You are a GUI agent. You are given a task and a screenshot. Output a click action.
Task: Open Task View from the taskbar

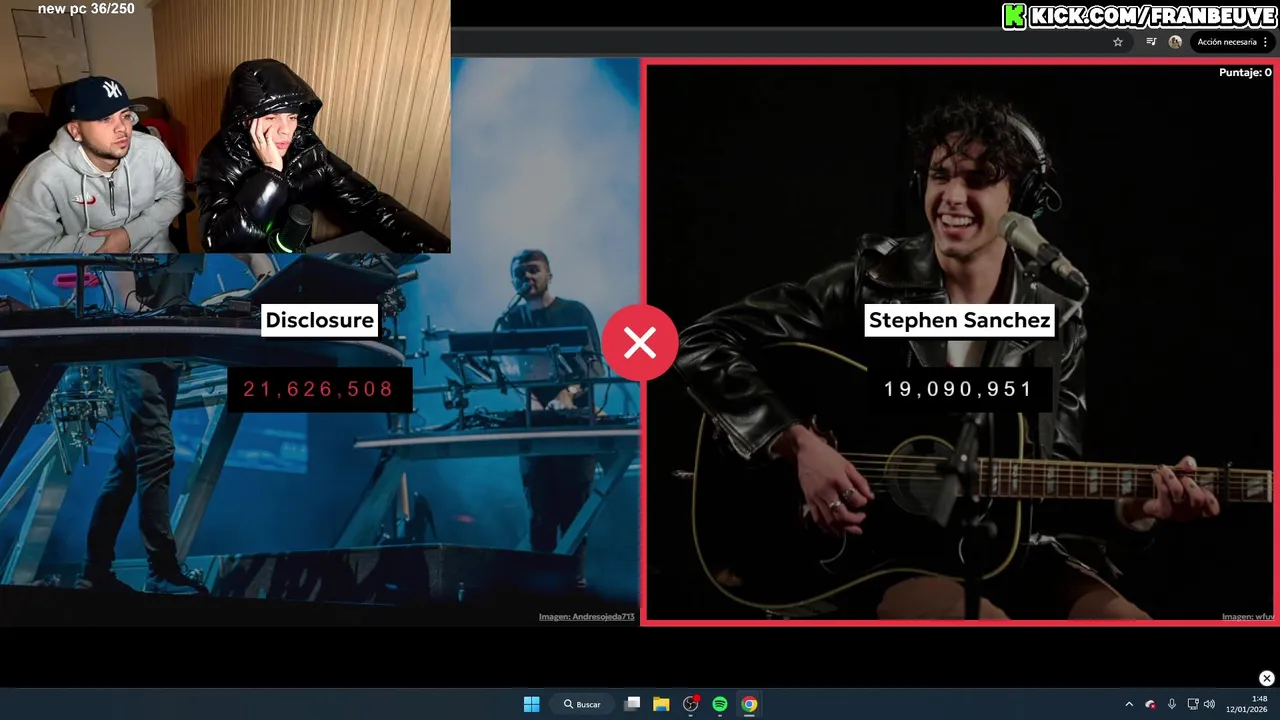pyautogui.click(x=632, y=704)
